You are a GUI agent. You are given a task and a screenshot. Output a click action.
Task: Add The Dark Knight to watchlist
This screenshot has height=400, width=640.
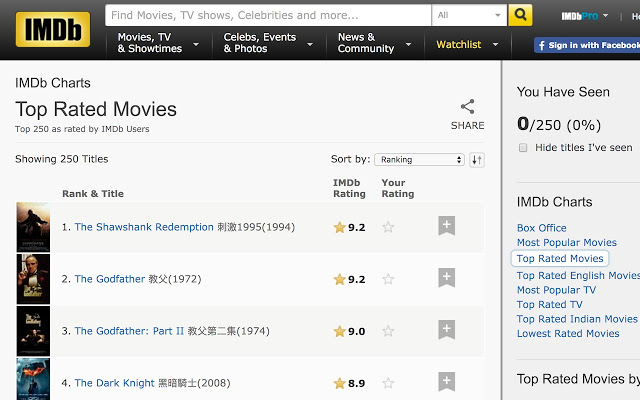tap(447, 382)
